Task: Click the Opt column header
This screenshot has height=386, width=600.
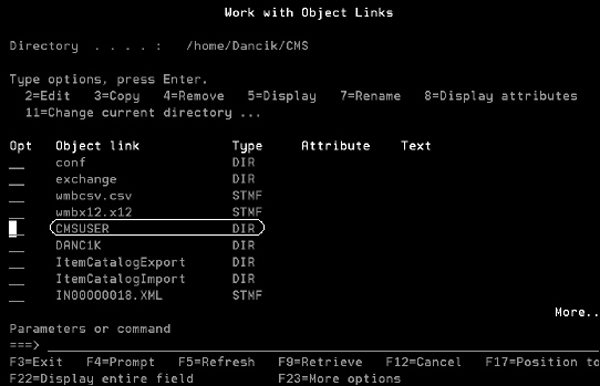Action: [21, 146]
